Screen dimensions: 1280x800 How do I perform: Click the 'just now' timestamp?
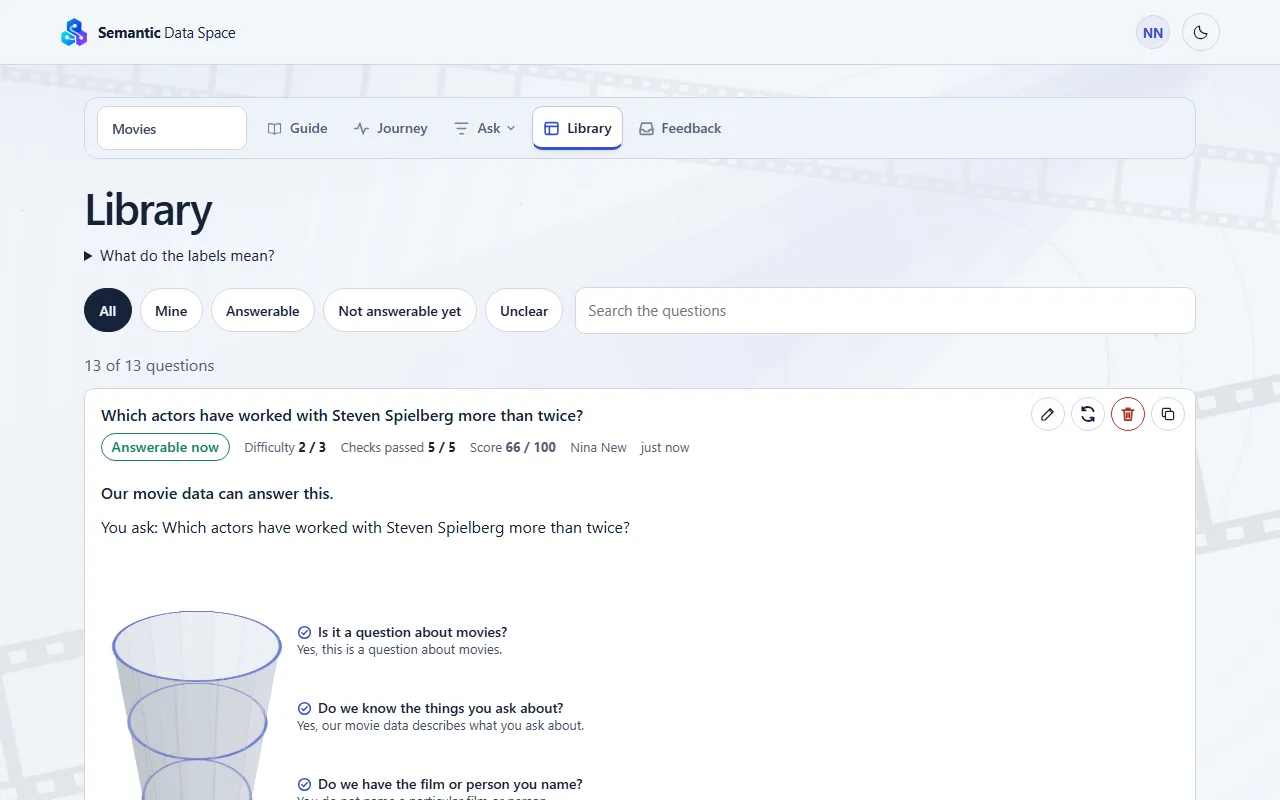pos(665,447)
